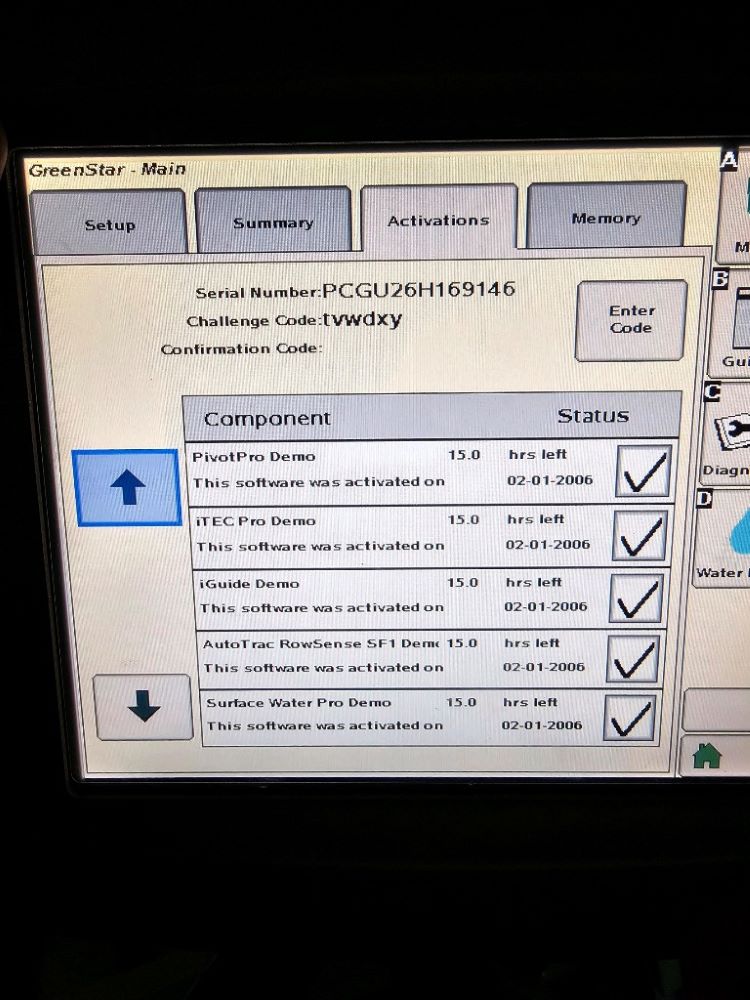Click the blank softkey above the home icon
Screen dimensions: 750x1000
click(x=717, y=710)
